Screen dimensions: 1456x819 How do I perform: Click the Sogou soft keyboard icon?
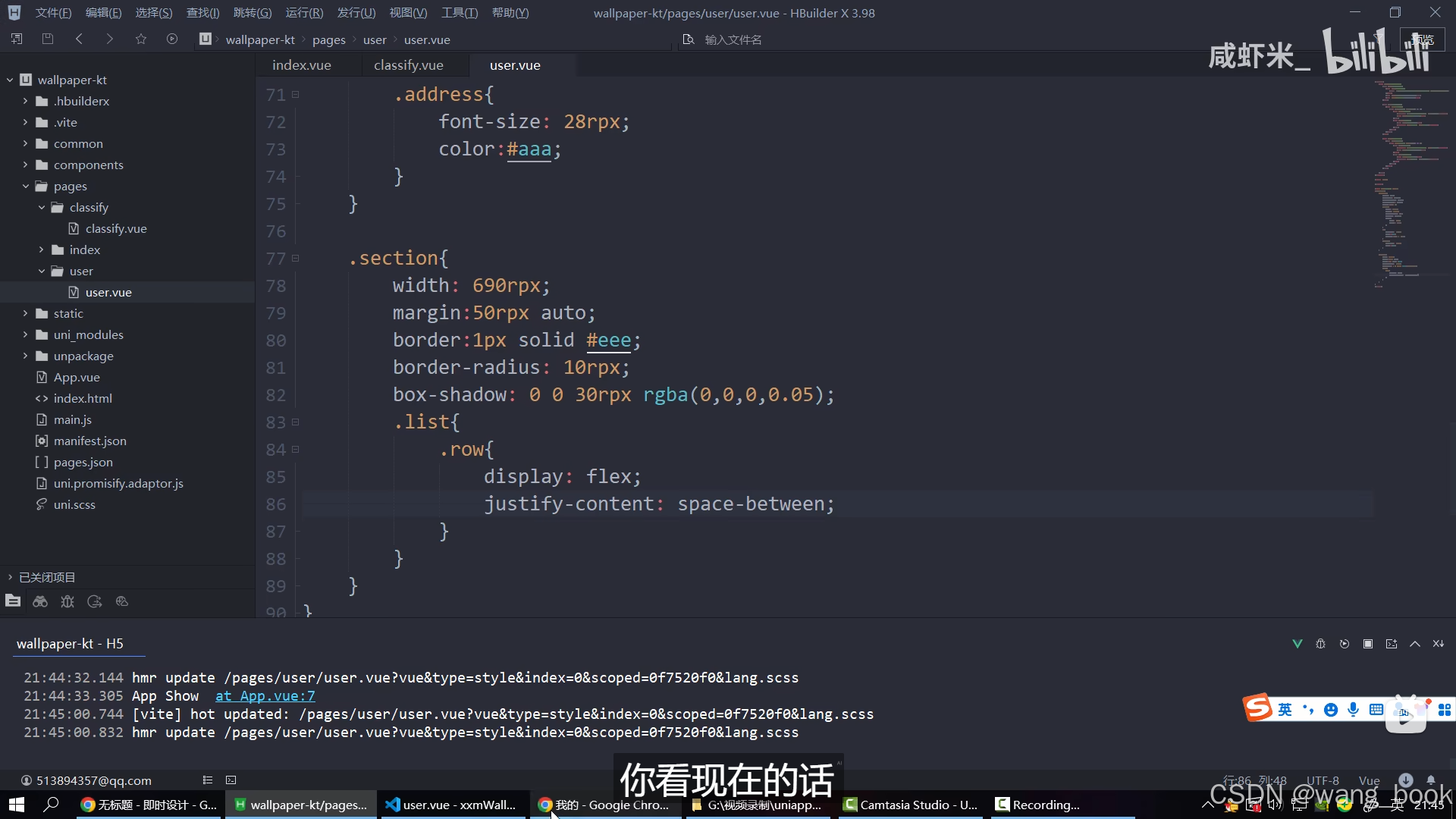1376,710
